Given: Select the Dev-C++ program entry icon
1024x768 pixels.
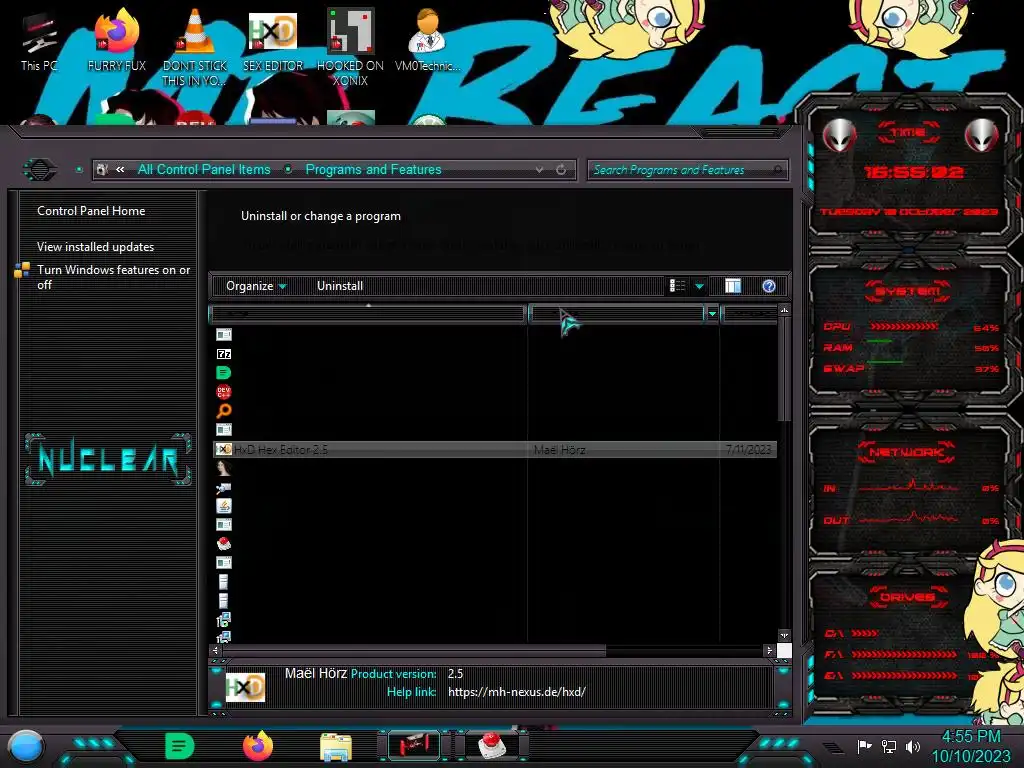Looking at the screenshot, I should pos(223,391).
